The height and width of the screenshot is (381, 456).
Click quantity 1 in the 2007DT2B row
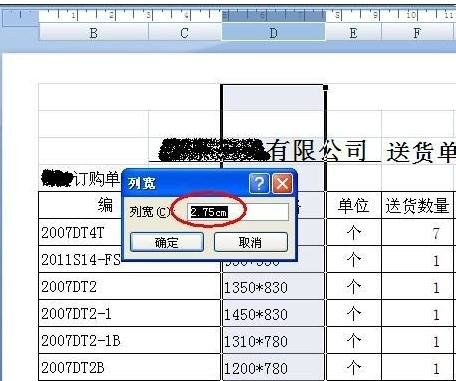[x=417, y=368]
